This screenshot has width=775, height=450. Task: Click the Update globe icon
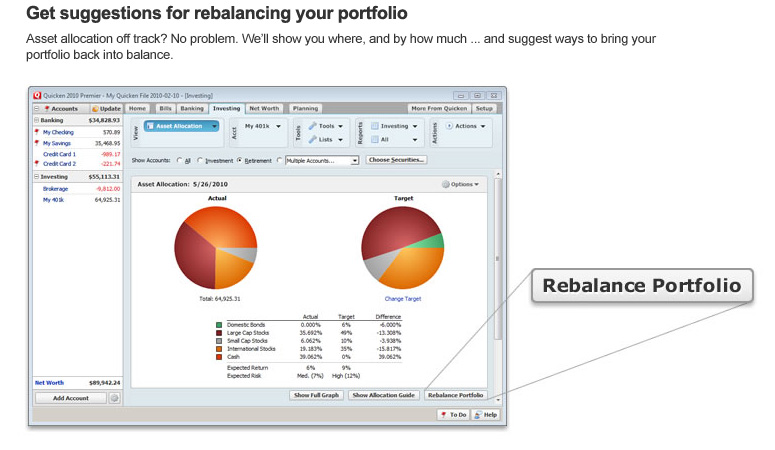coord(95,109)
